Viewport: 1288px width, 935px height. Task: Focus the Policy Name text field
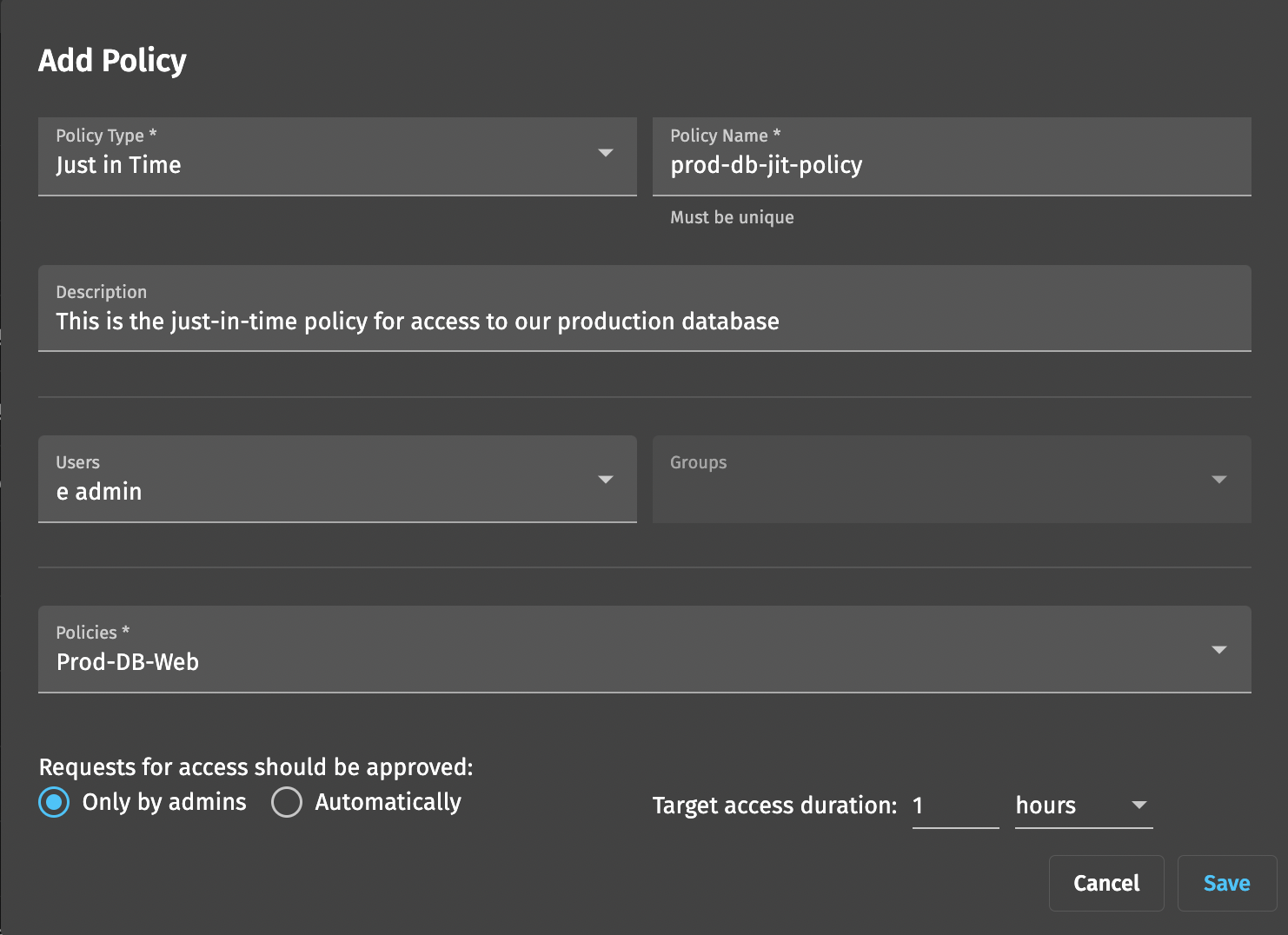(951, 165)
